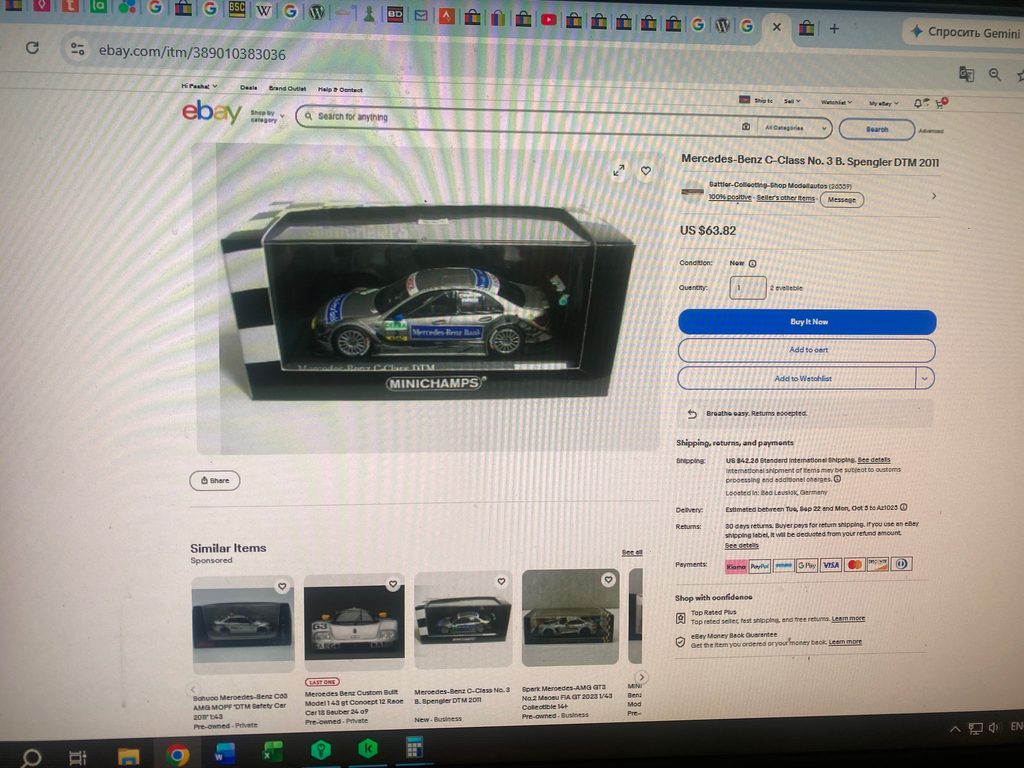The image size is (1024, 768).
Task: Open the Help & Contact menu item
Action: (340, 89)
